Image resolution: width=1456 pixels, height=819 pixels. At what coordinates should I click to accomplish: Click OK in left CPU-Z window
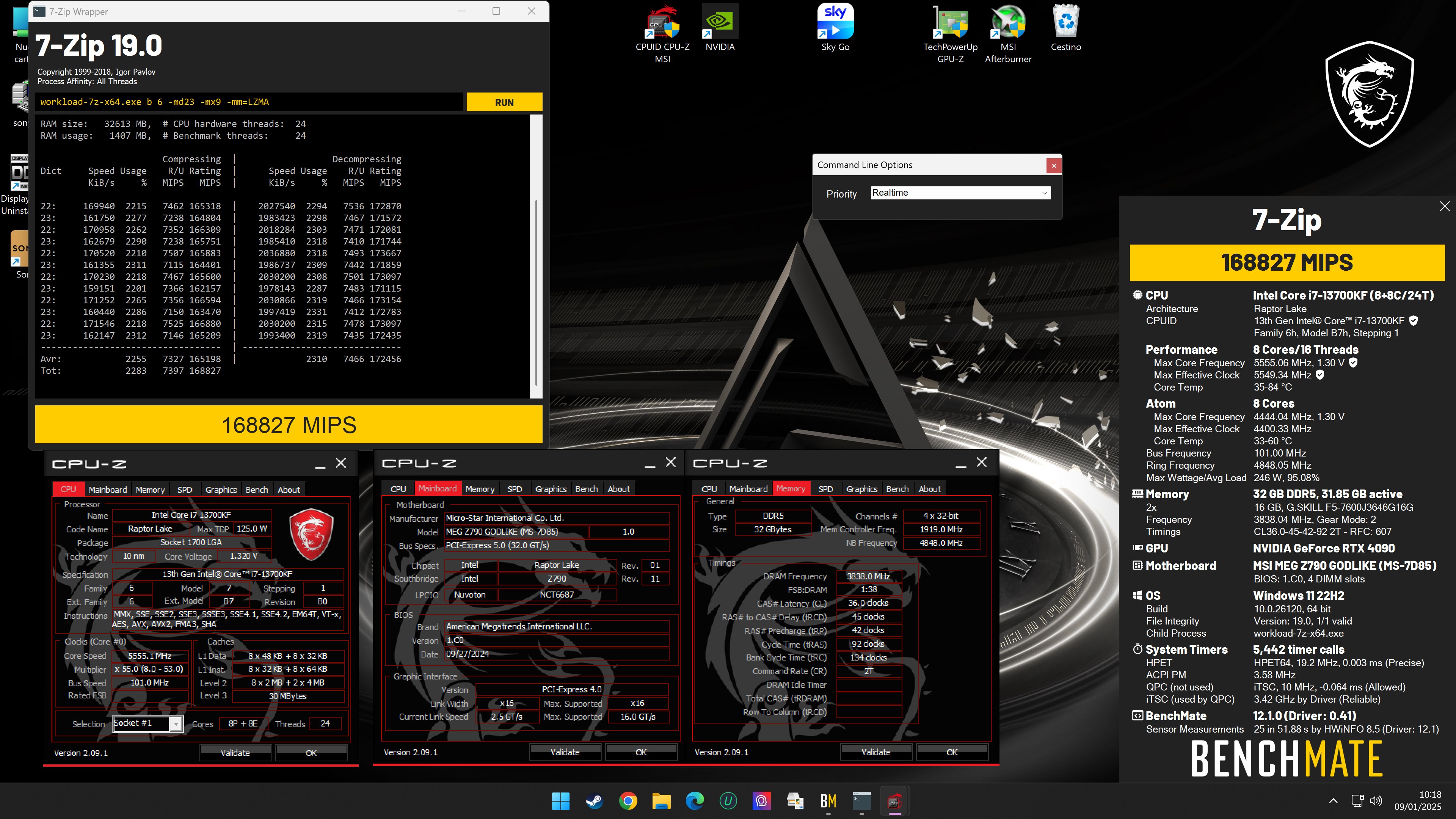tap(311, 753)
